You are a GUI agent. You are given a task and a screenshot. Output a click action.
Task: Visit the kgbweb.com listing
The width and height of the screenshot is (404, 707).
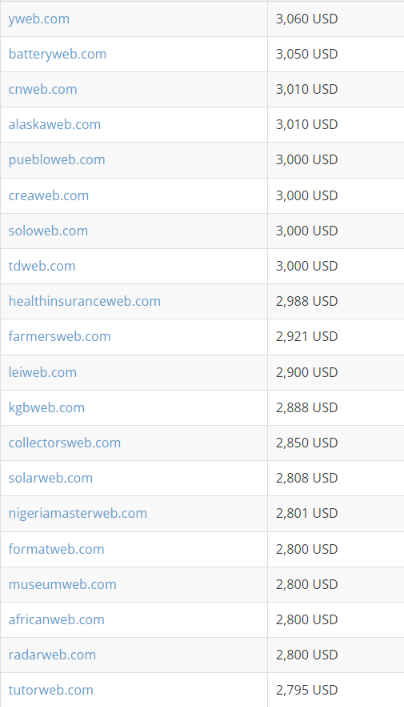(x=46, y=408)
